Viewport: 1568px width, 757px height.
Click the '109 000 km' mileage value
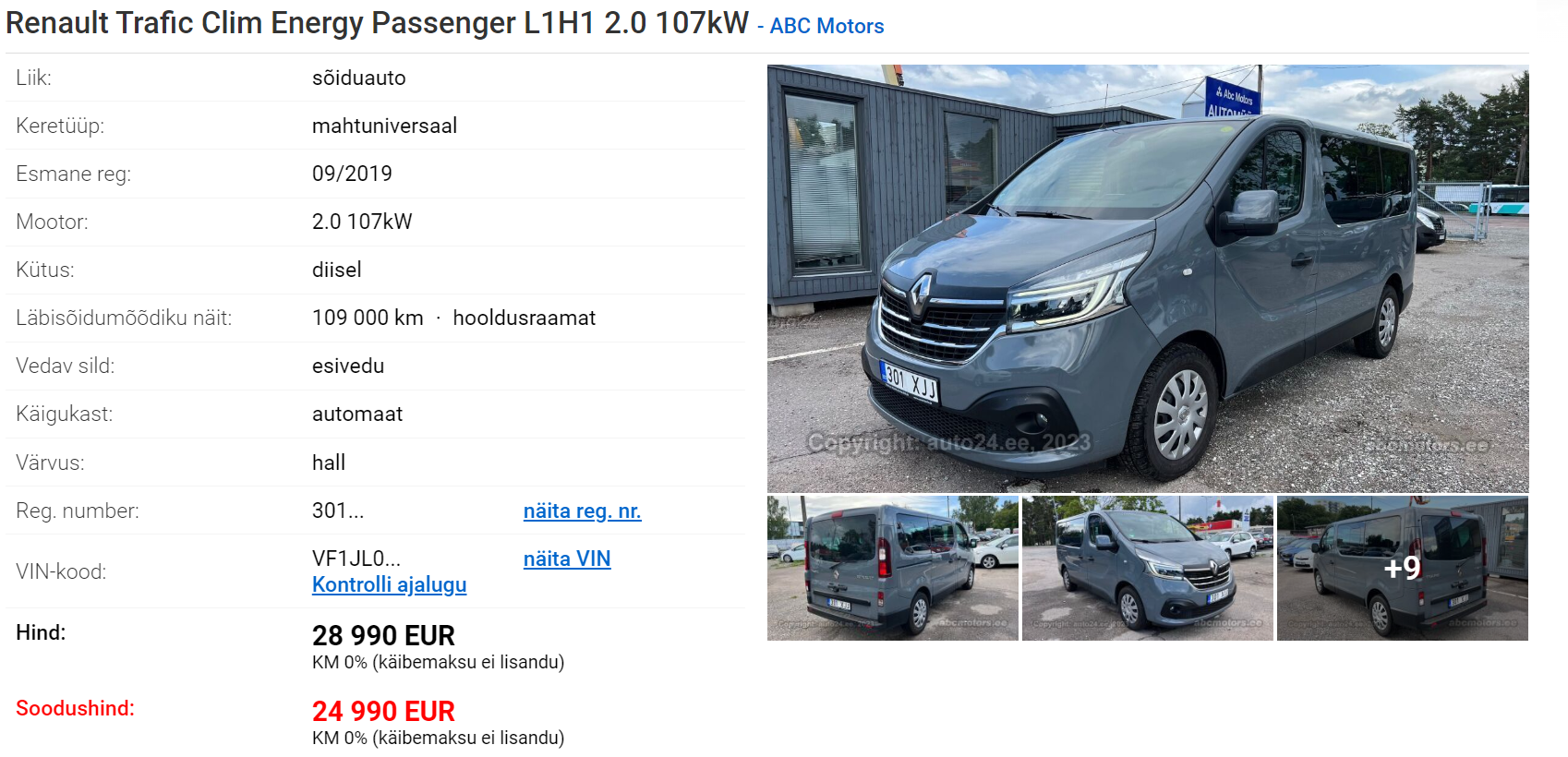[368, 318]
